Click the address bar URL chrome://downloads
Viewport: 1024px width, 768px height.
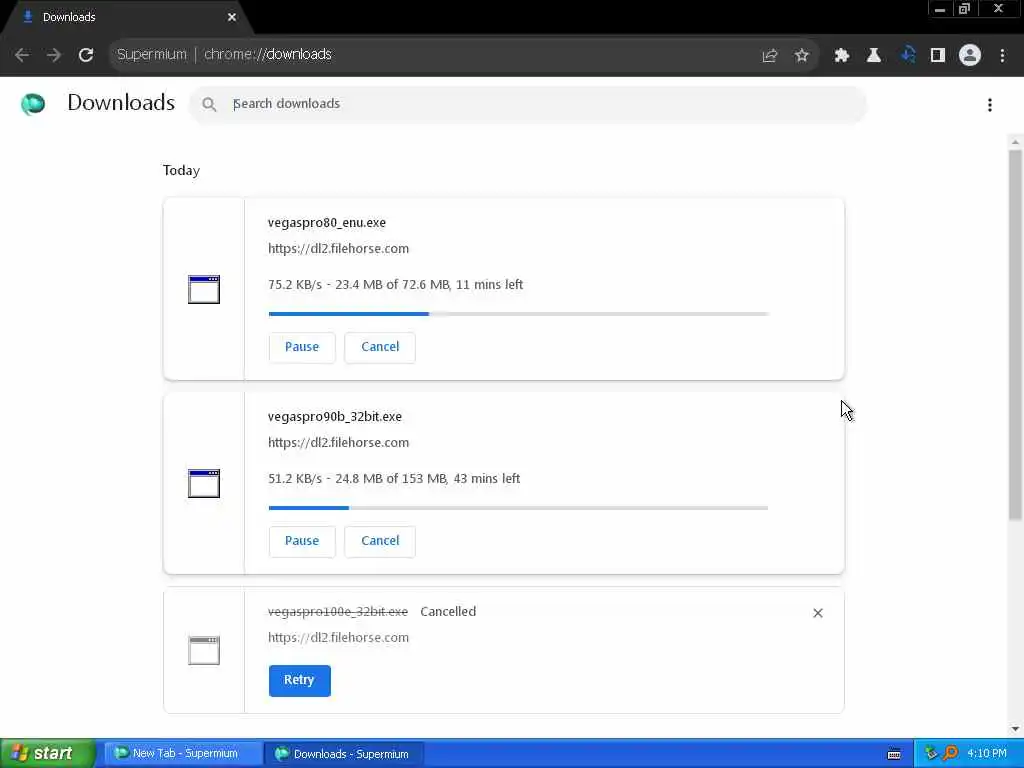[268, 54]
